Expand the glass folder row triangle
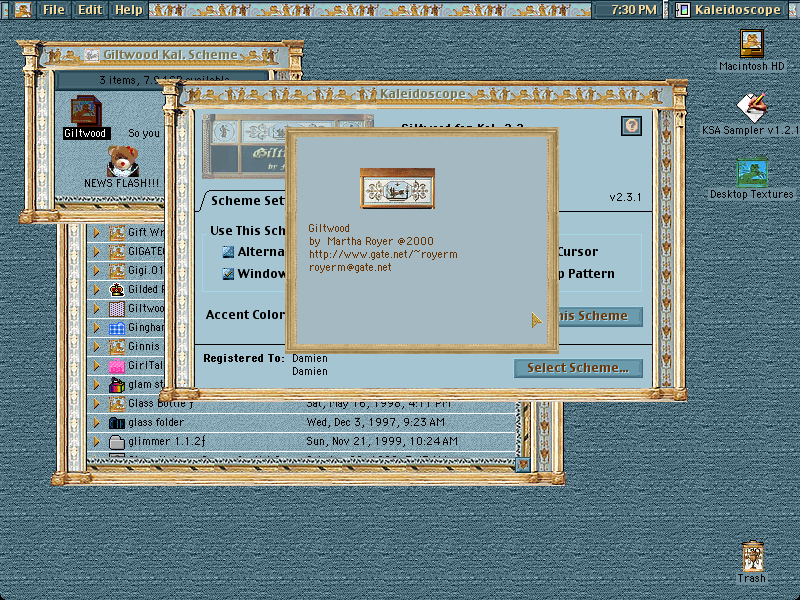800x600 pixels. coord(96,422)
